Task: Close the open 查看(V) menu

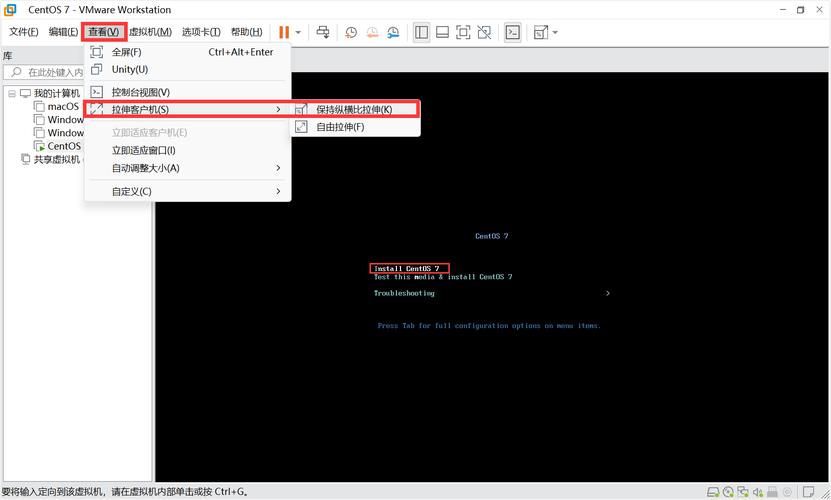Action: click(104, 32)
